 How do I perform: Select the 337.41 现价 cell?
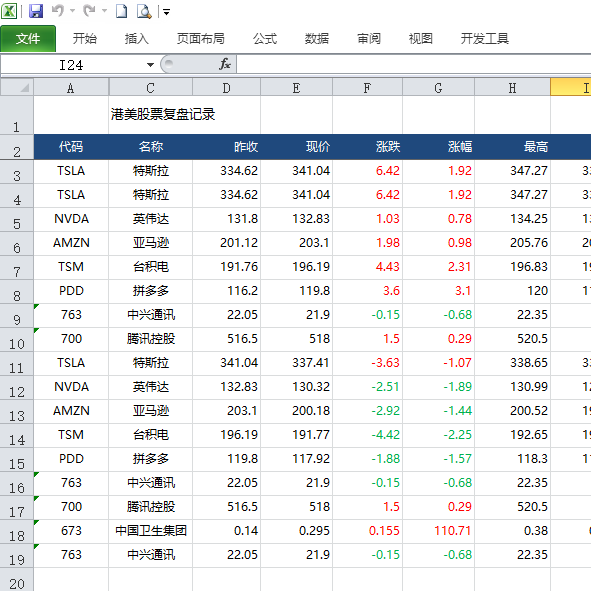(x=296, y=363)
